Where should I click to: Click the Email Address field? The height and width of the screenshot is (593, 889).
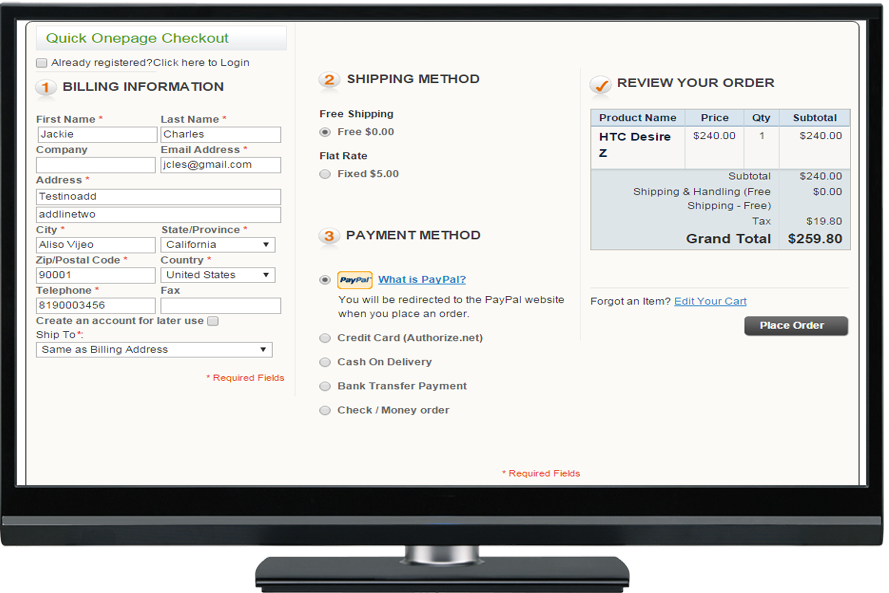[221, 165]
